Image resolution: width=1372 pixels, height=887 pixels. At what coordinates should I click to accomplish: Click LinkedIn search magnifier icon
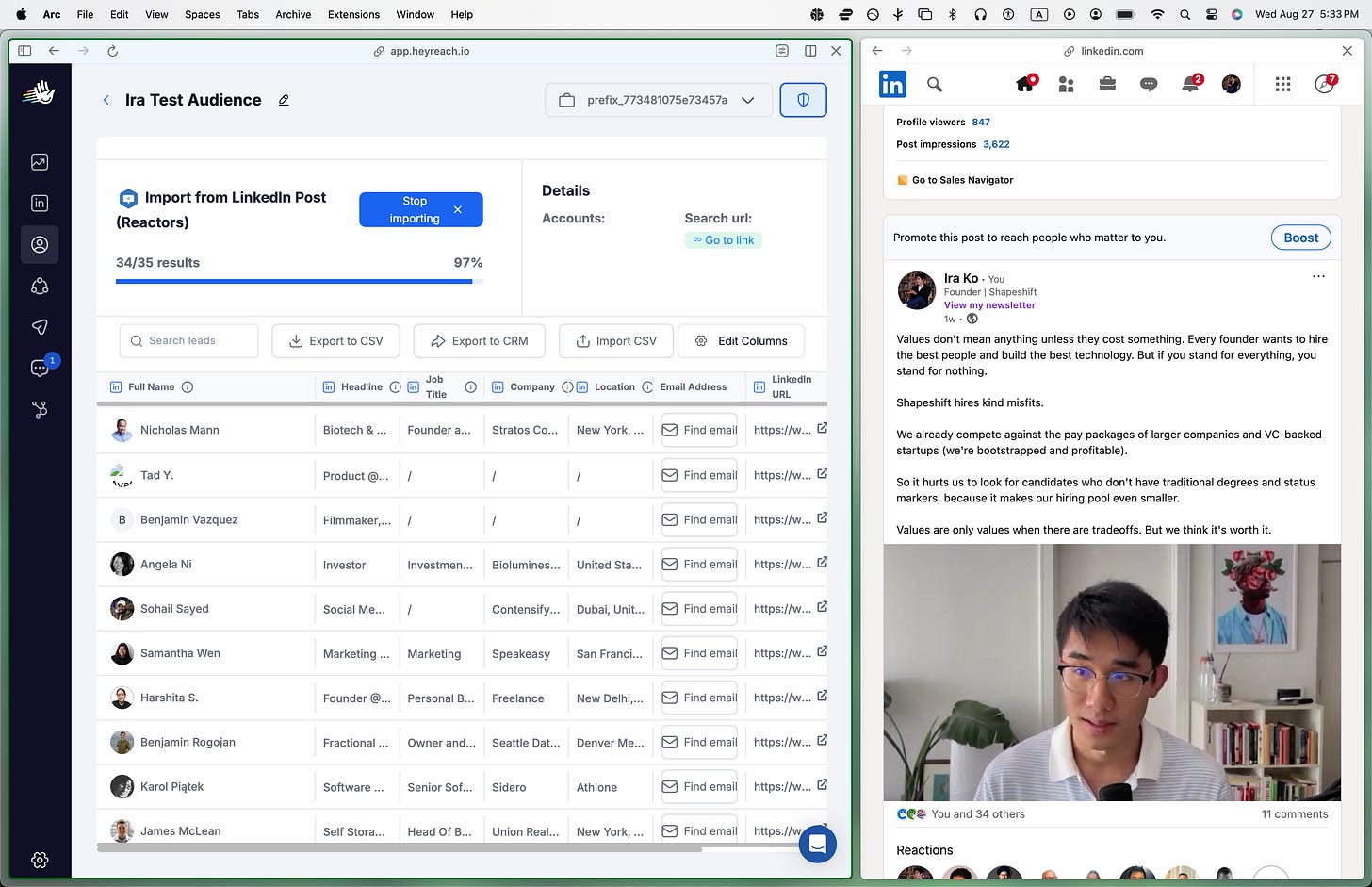tap(935, 84)
